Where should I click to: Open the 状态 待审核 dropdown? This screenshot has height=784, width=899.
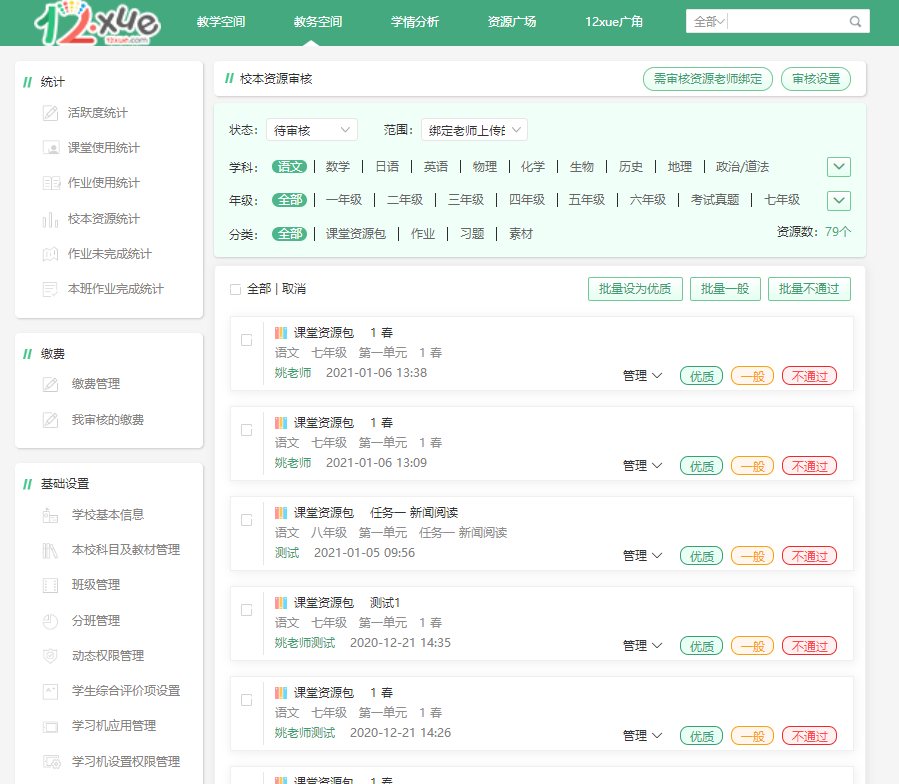[x=312, y=130]
